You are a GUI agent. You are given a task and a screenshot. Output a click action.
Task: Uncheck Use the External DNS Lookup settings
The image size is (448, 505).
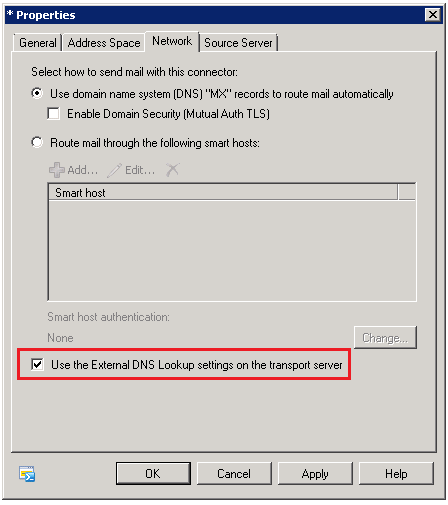coord(37,364)
